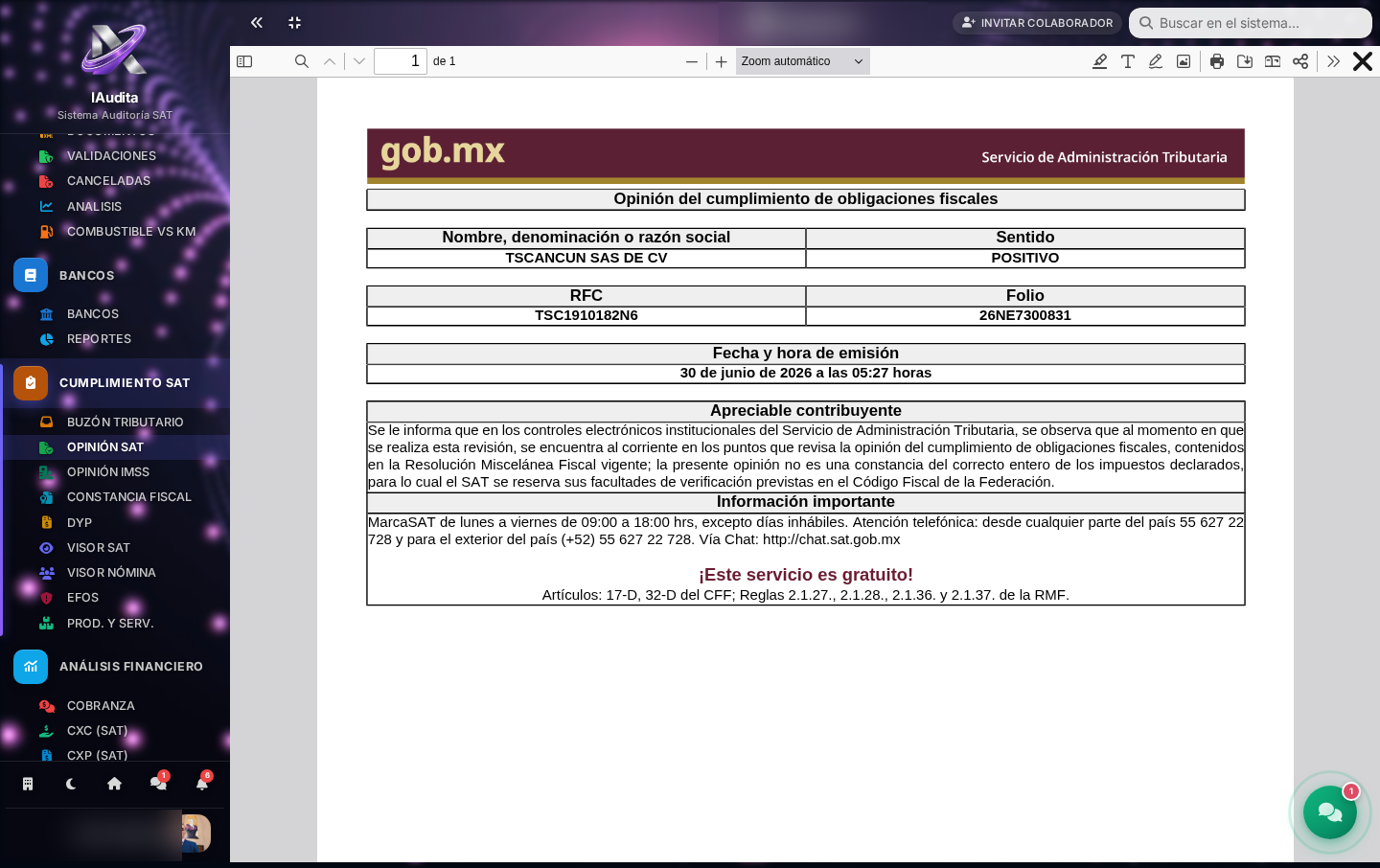Open CXC (SAT) item
Image resolution: width=1380 pixels, height=868 pixels.
click(x=97, y=731)
